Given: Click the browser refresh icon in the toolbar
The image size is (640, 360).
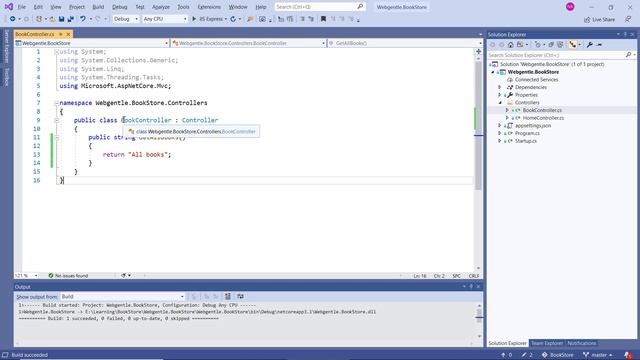Looking at the screenshot, I should pos(233,19).
